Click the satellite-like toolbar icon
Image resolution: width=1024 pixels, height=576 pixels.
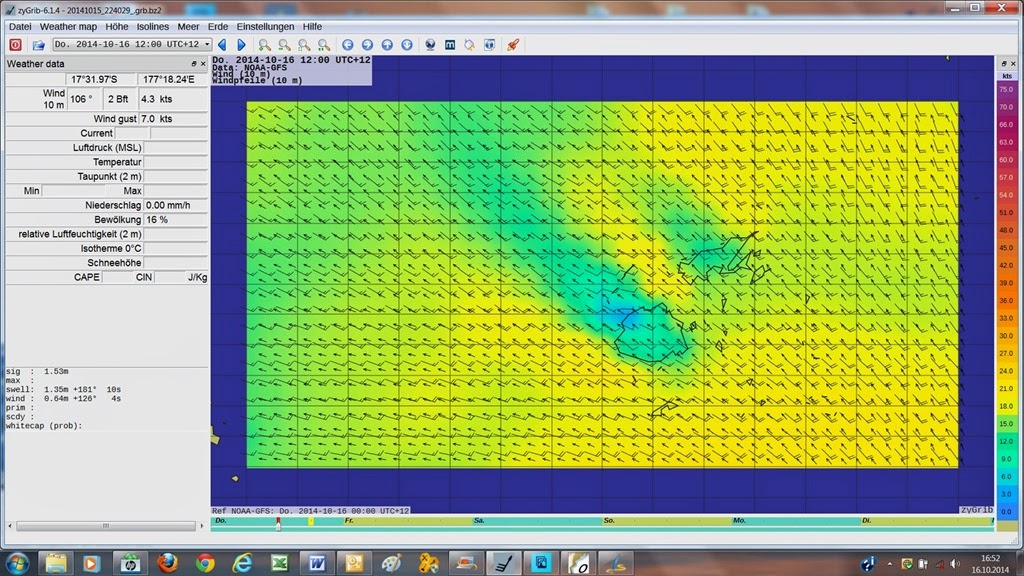[470, 44]
